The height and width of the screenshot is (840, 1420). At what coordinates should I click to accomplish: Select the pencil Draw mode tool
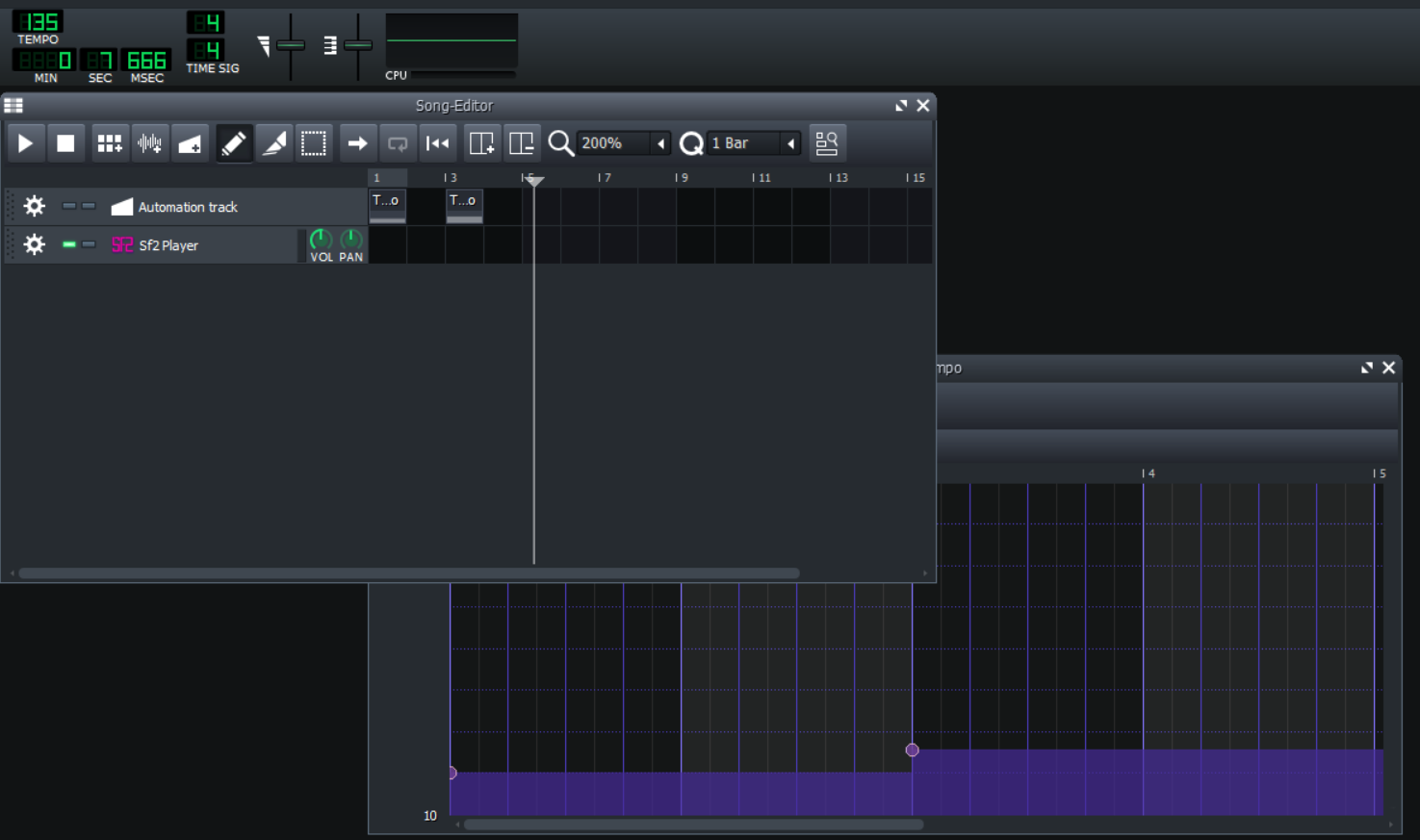click(x=234, y=143)
